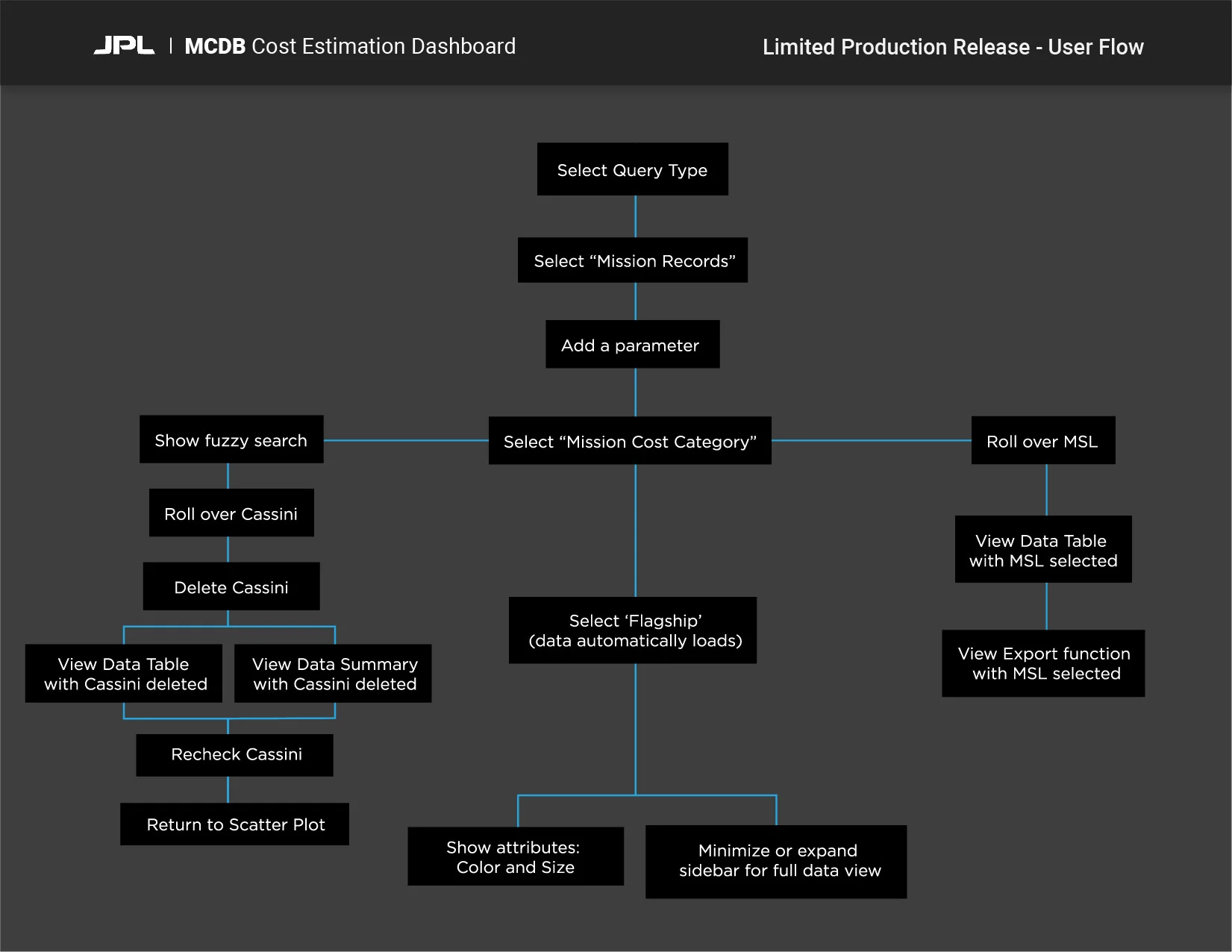This screenshot has width=1232, height=952.
Task: Click the 'Roll over Cassini' step
Action: point(231,513)
